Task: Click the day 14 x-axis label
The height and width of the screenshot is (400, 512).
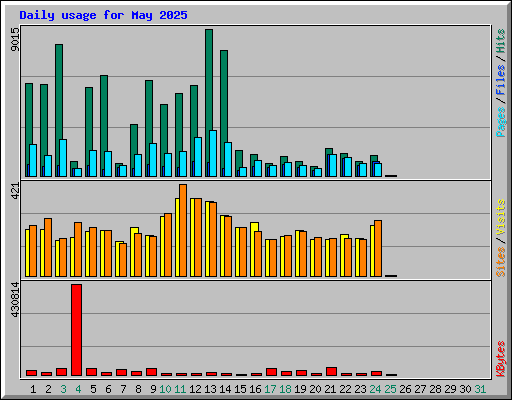Action: [225, 389]
